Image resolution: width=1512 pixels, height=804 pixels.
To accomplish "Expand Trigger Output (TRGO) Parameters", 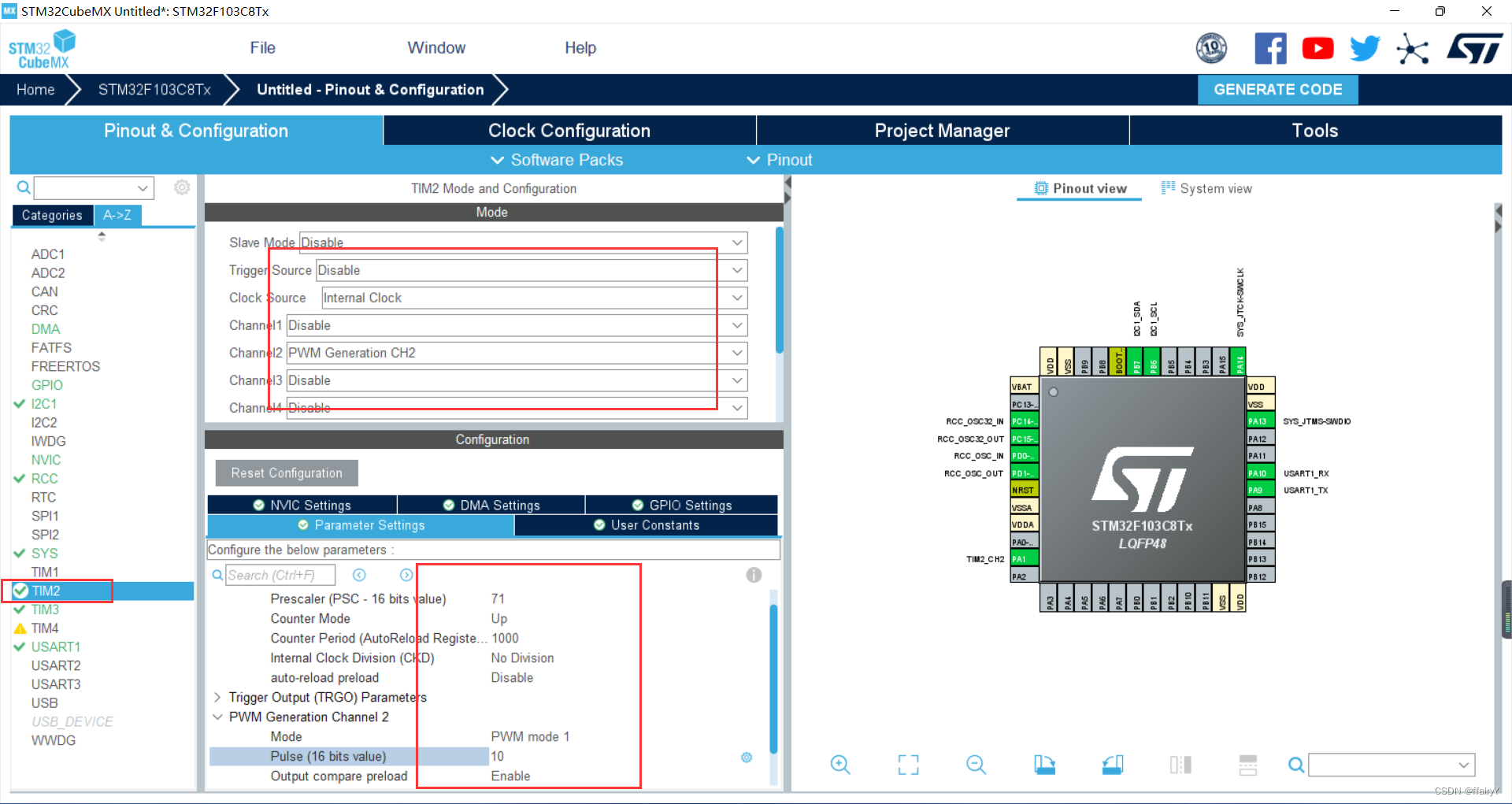I will (x=217, y=697).
